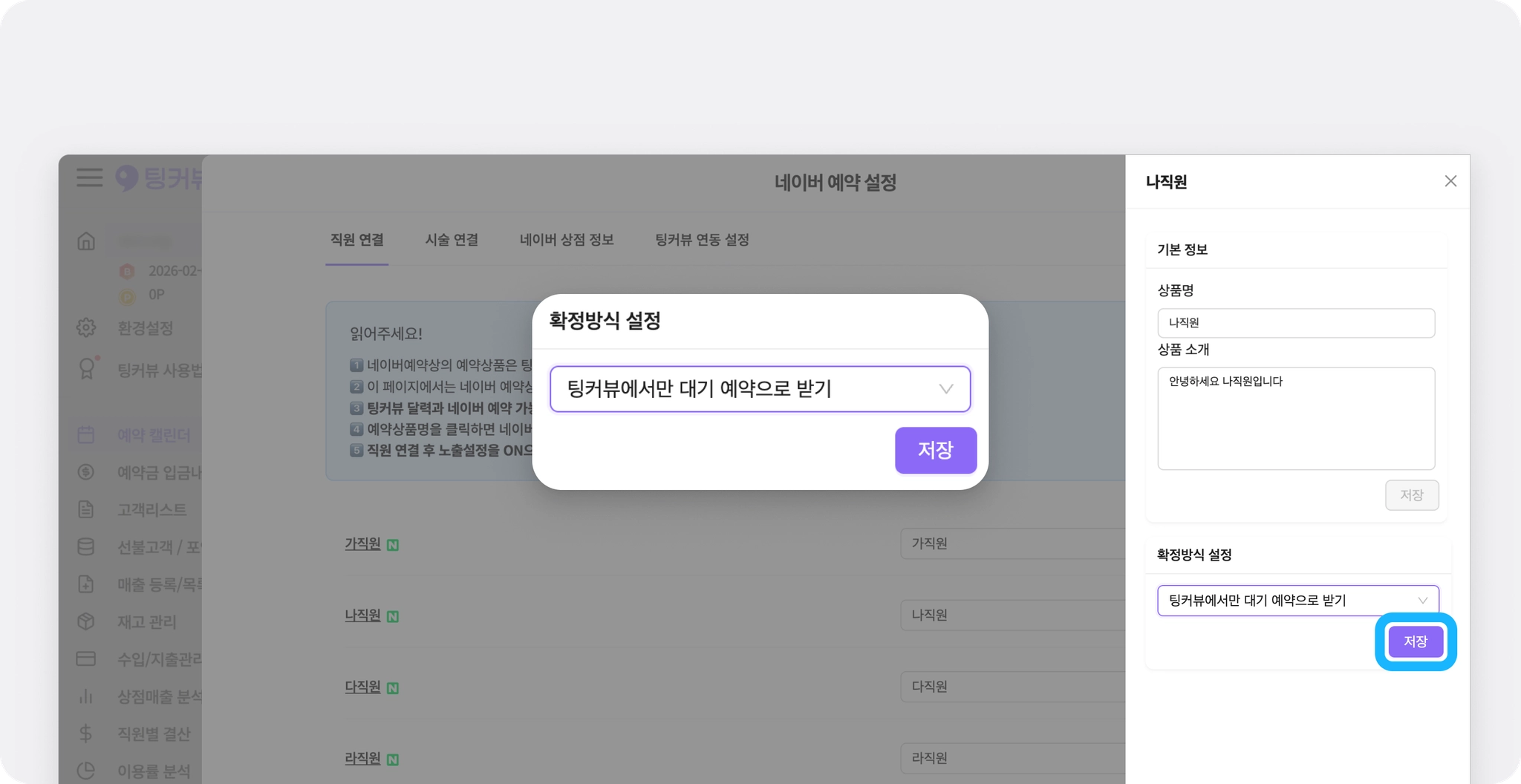The image size is (1521, 784).
Task: Click the purple 저장 button in 나직원 panel
Action: [x=1416, y=641]
